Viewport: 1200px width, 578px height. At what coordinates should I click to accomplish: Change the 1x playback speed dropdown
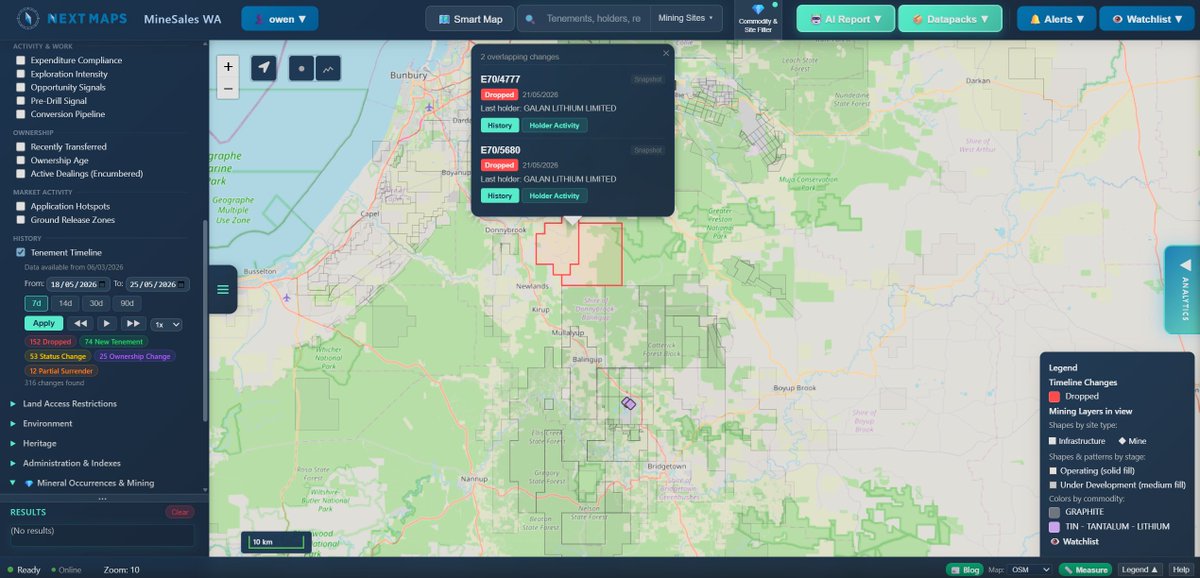pyautogui.click(x=166, y=324)
